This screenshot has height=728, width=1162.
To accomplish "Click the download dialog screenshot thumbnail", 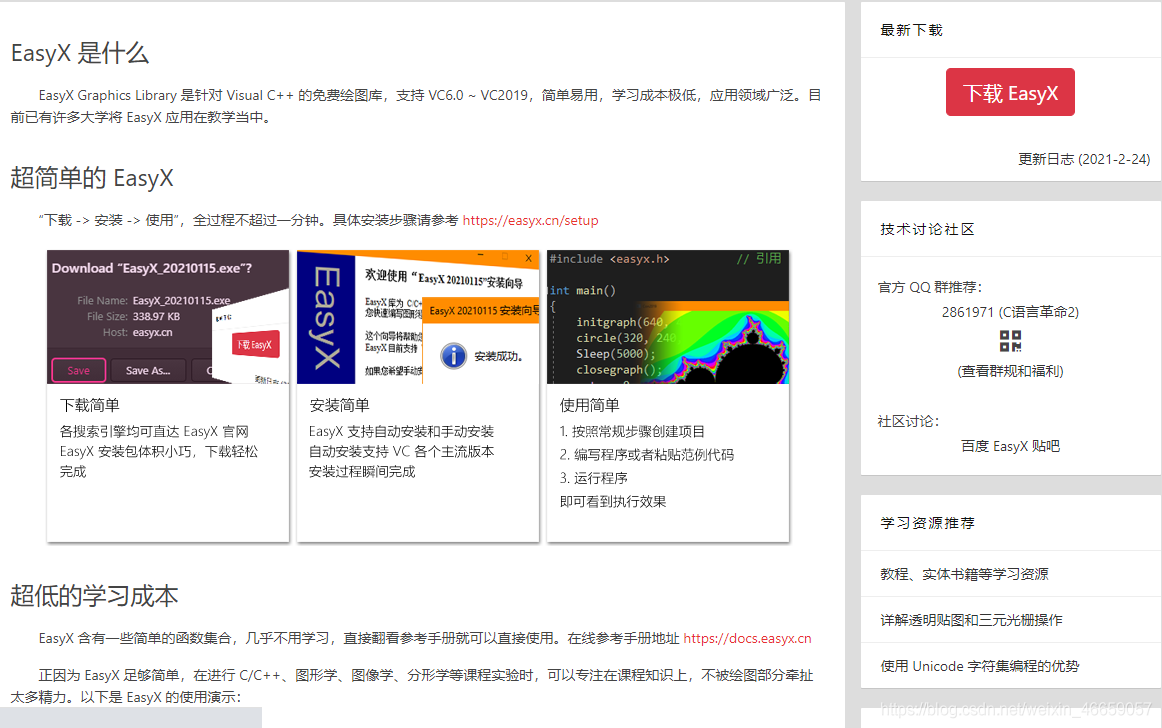I will click(x=168, y=317).
